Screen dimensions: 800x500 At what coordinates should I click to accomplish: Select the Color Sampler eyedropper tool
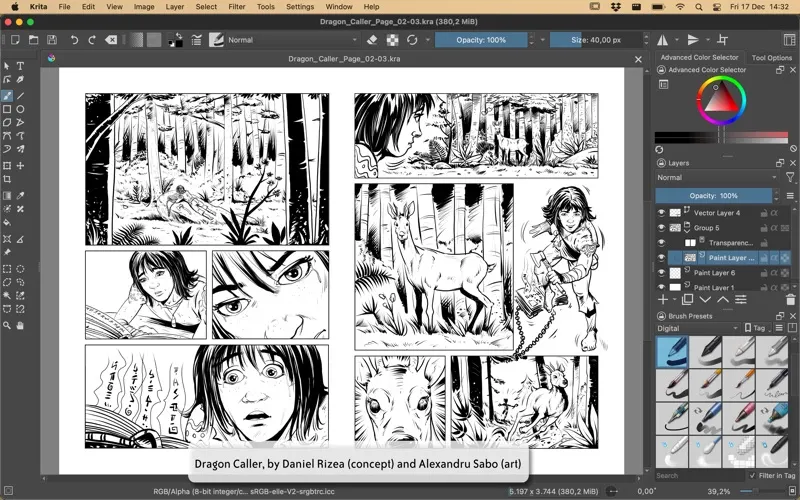pyautogui.click(x=20, y=195)
